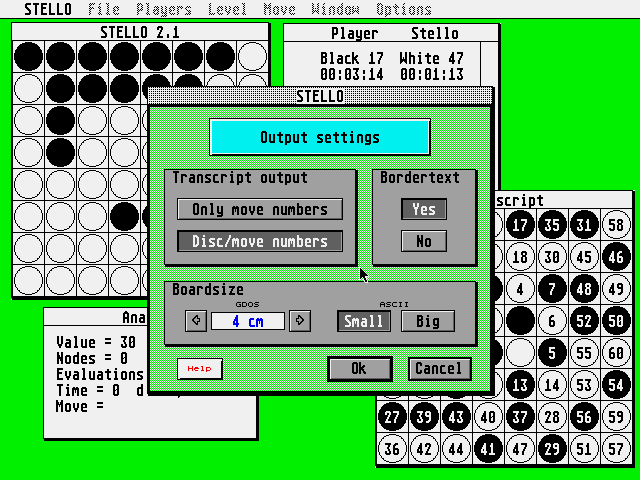
Task: Click the black top-left corner disc on the board
Action: pos(28,56)
